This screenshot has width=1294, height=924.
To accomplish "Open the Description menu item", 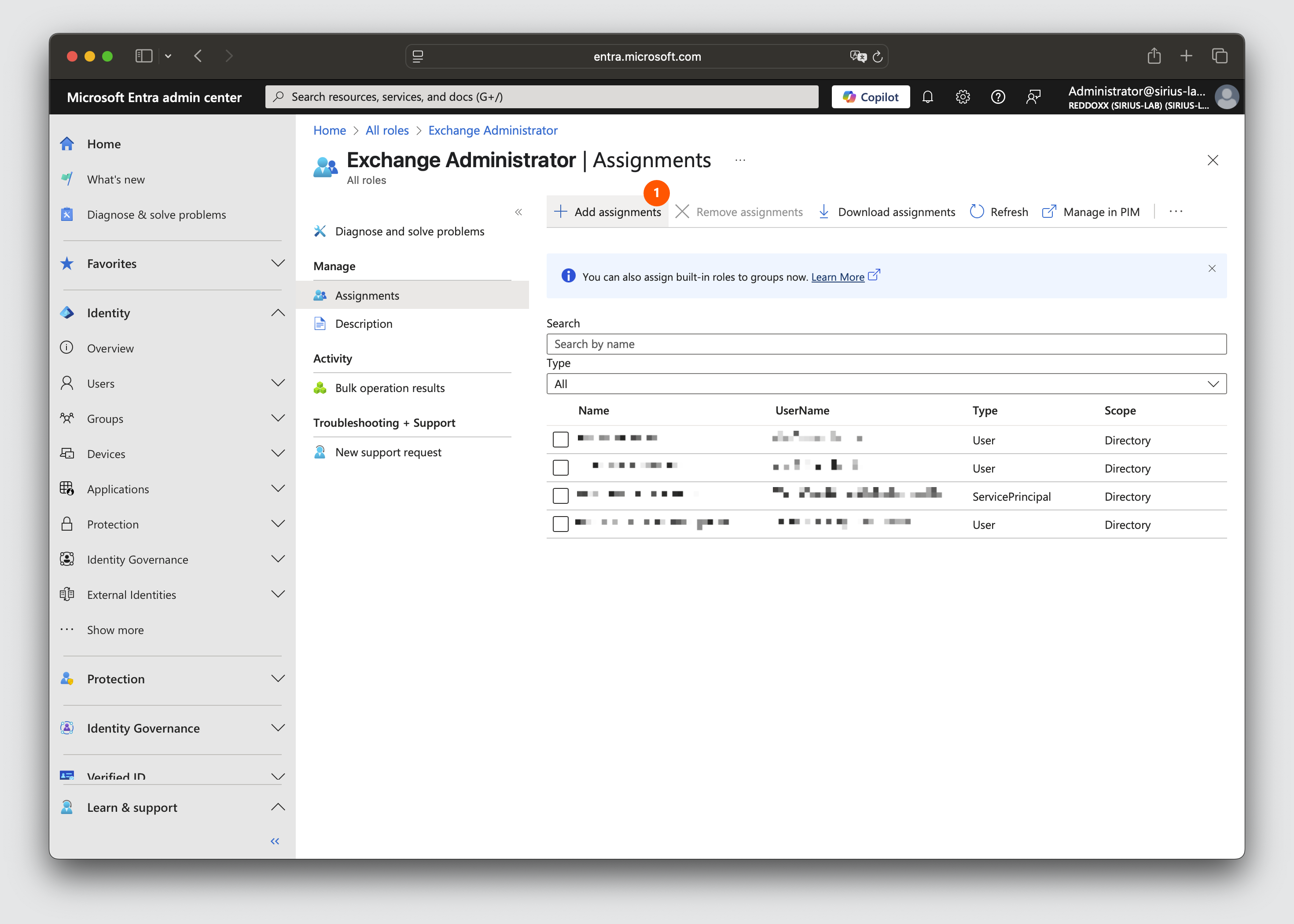I will (364, 324).
